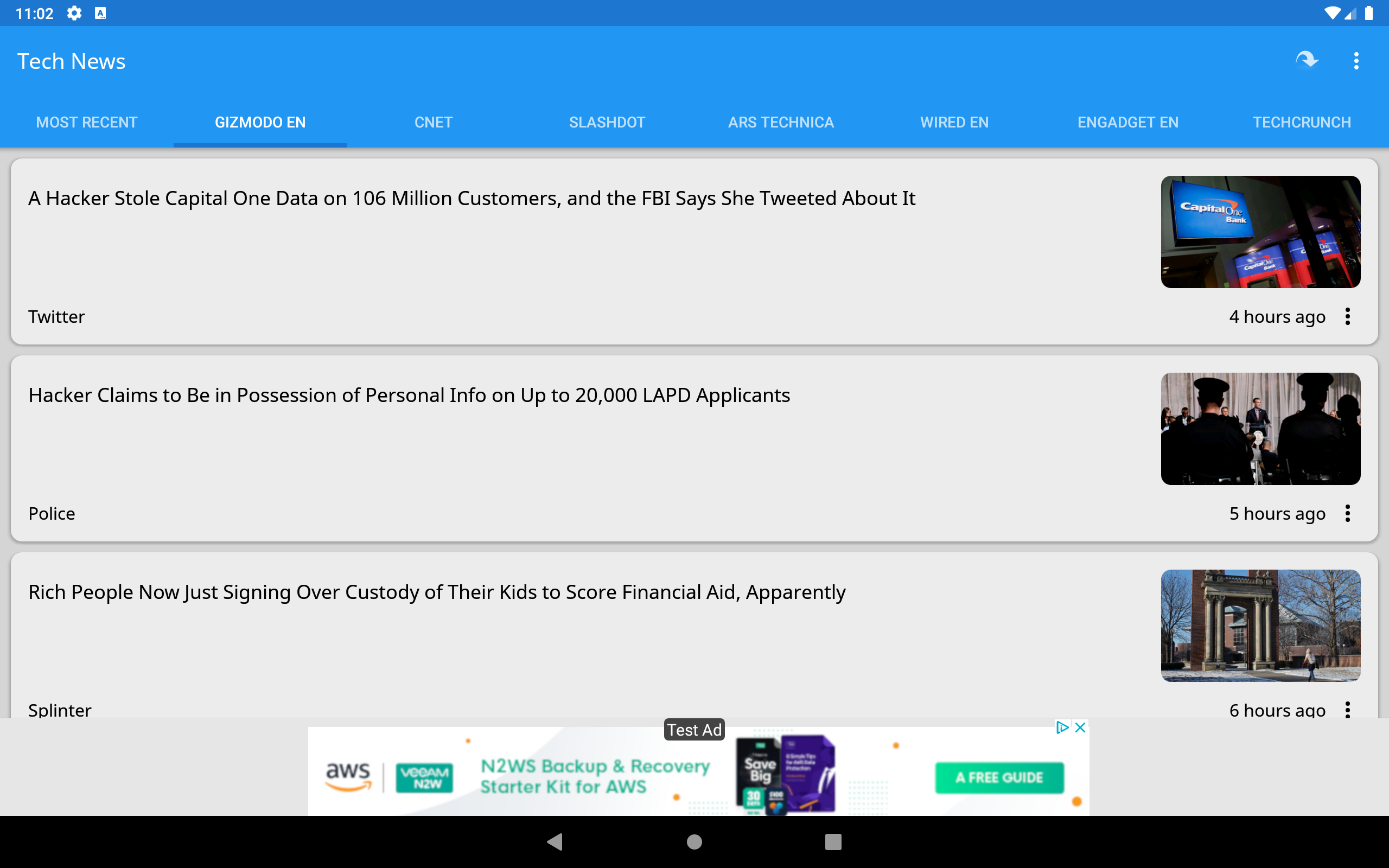Open the TechCrunch tab
Screen dimensions: 1389x868
pyautogui.click(x=1302, y=122)
